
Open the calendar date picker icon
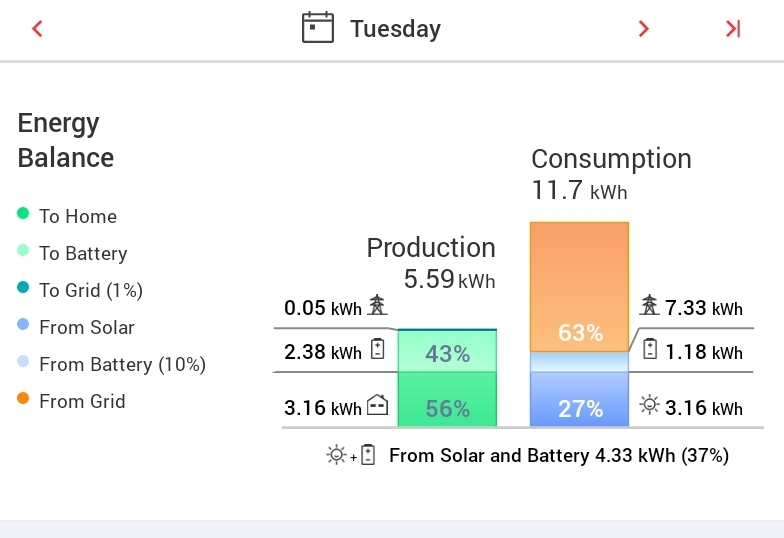tap(317, 28)
